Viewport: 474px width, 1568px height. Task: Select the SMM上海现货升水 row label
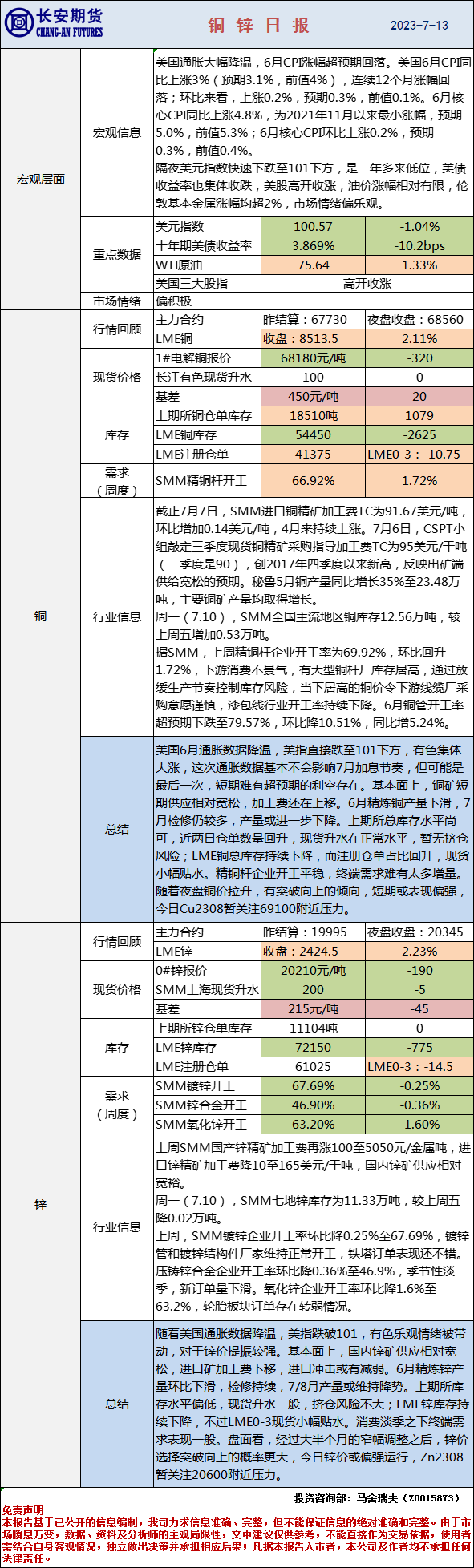(x=207, y=990)
